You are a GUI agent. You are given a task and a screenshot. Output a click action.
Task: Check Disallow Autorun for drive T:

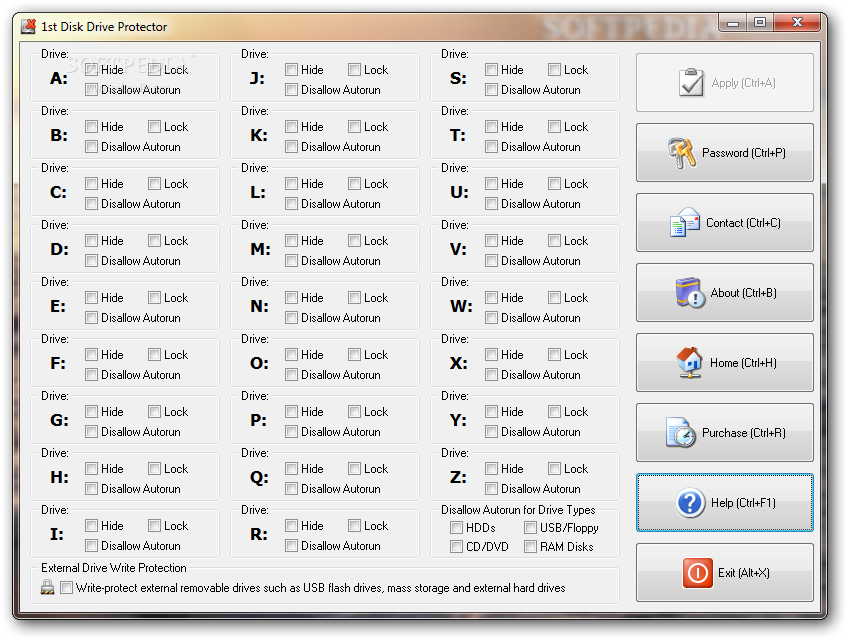[492, 147]
